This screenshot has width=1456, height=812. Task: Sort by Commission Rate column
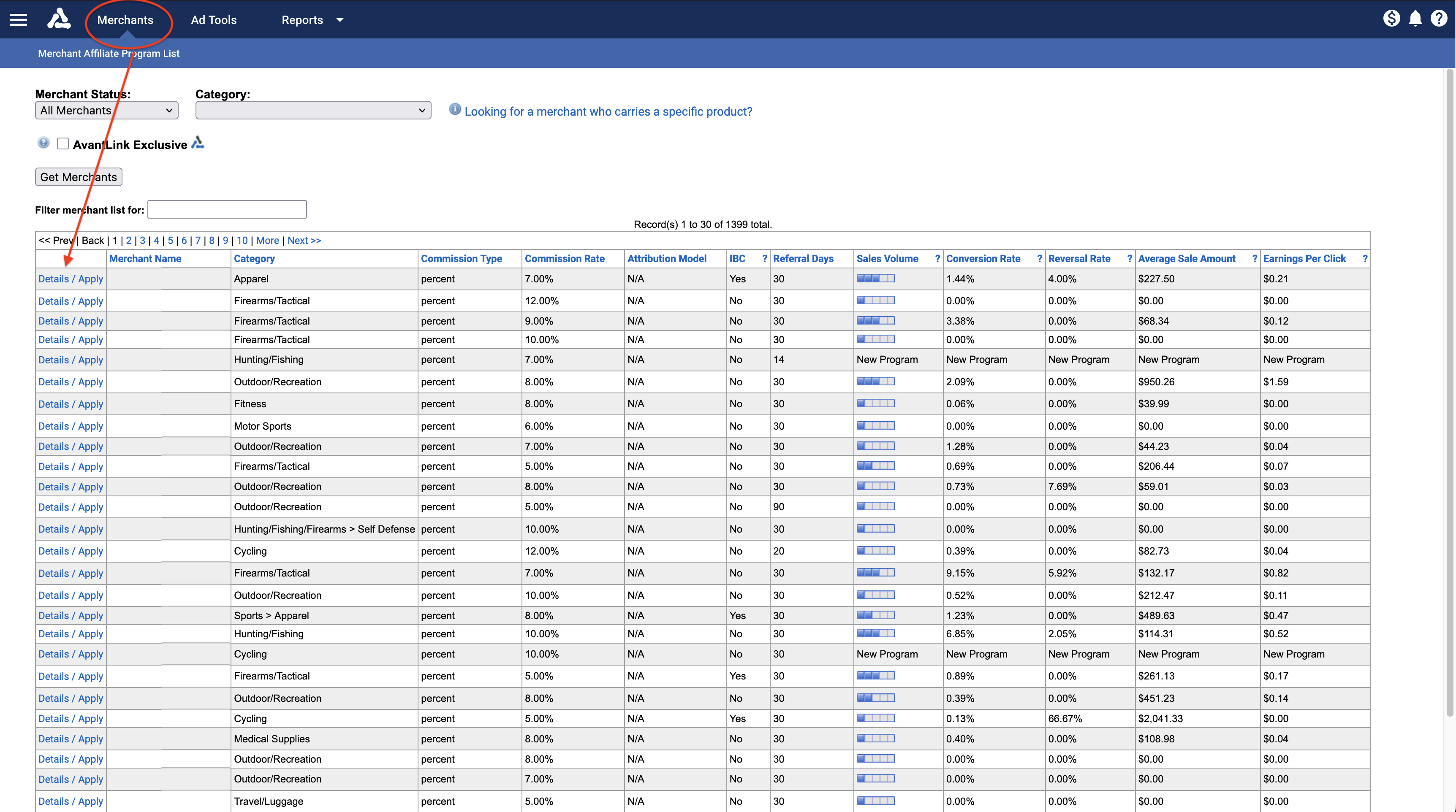click(565, 259)
